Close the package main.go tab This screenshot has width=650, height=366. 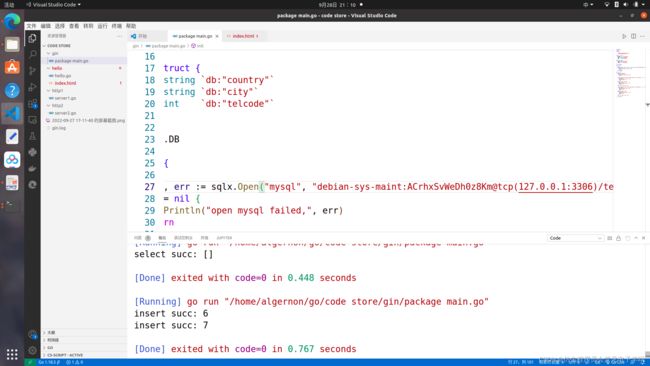coord(217,36)
